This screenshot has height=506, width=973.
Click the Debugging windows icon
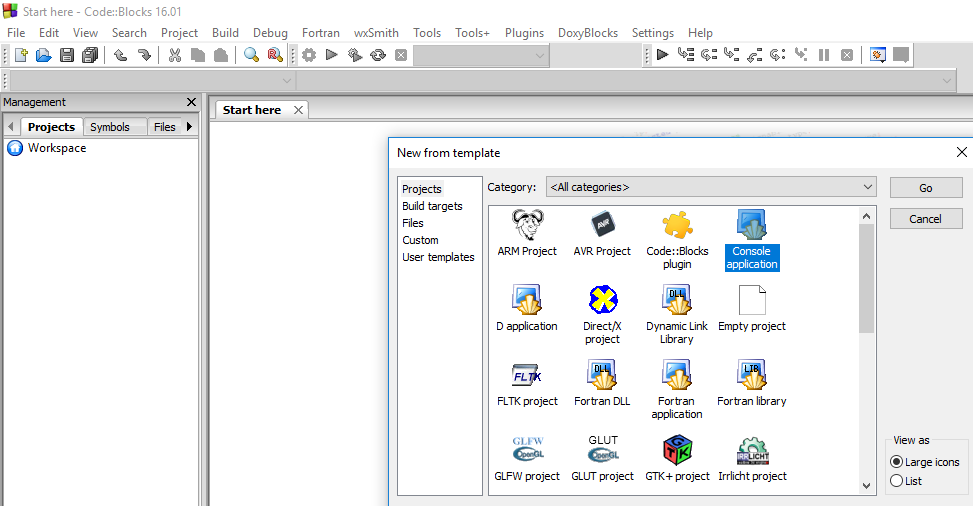pos(877,55)
